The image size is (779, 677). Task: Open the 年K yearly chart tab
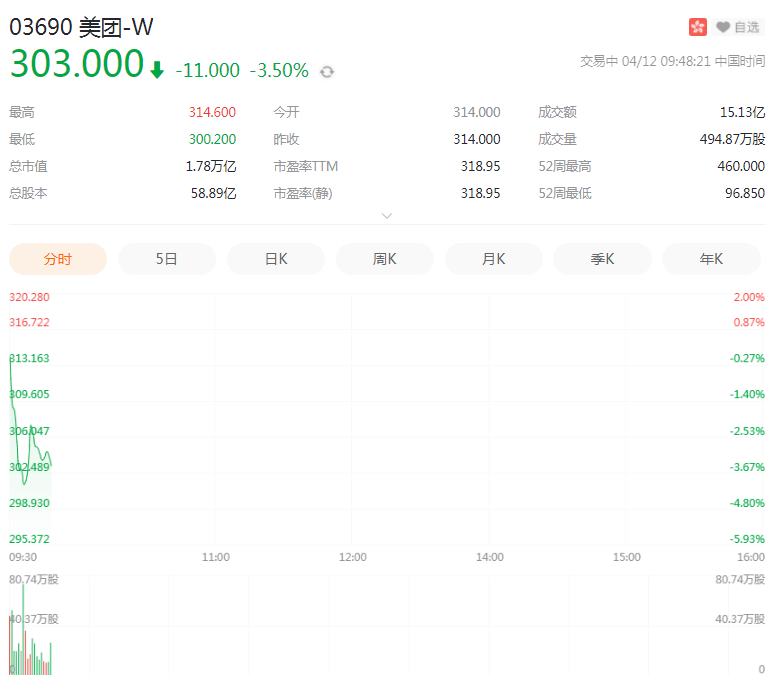711,259
